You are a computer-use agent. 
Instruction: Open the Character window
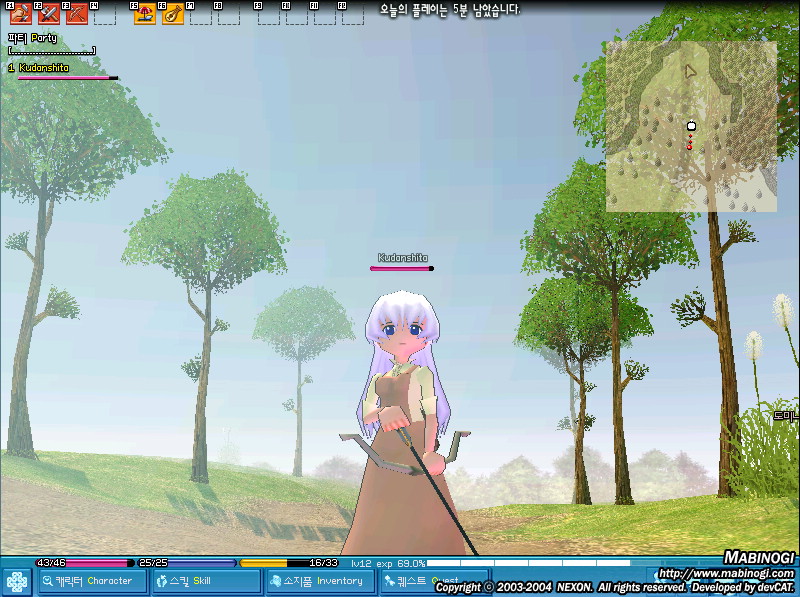click(93, 581)
